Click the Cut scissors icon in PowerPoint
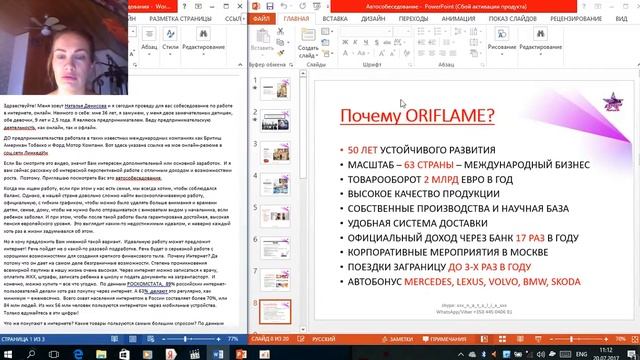 pyautogui.click(x=280, y=31)
